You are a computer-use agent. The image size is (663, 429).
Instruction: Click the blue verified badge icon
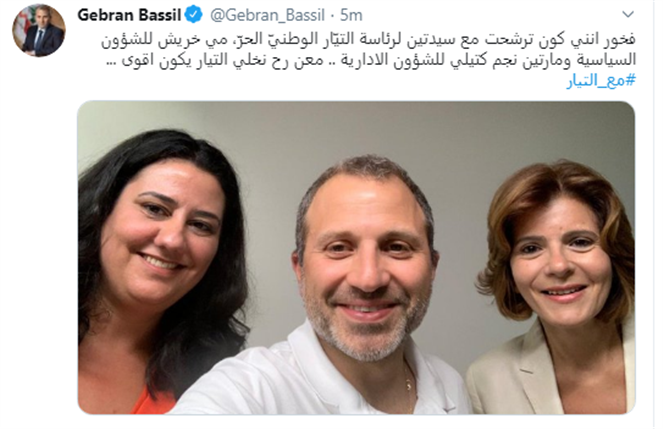pos(194,15)
